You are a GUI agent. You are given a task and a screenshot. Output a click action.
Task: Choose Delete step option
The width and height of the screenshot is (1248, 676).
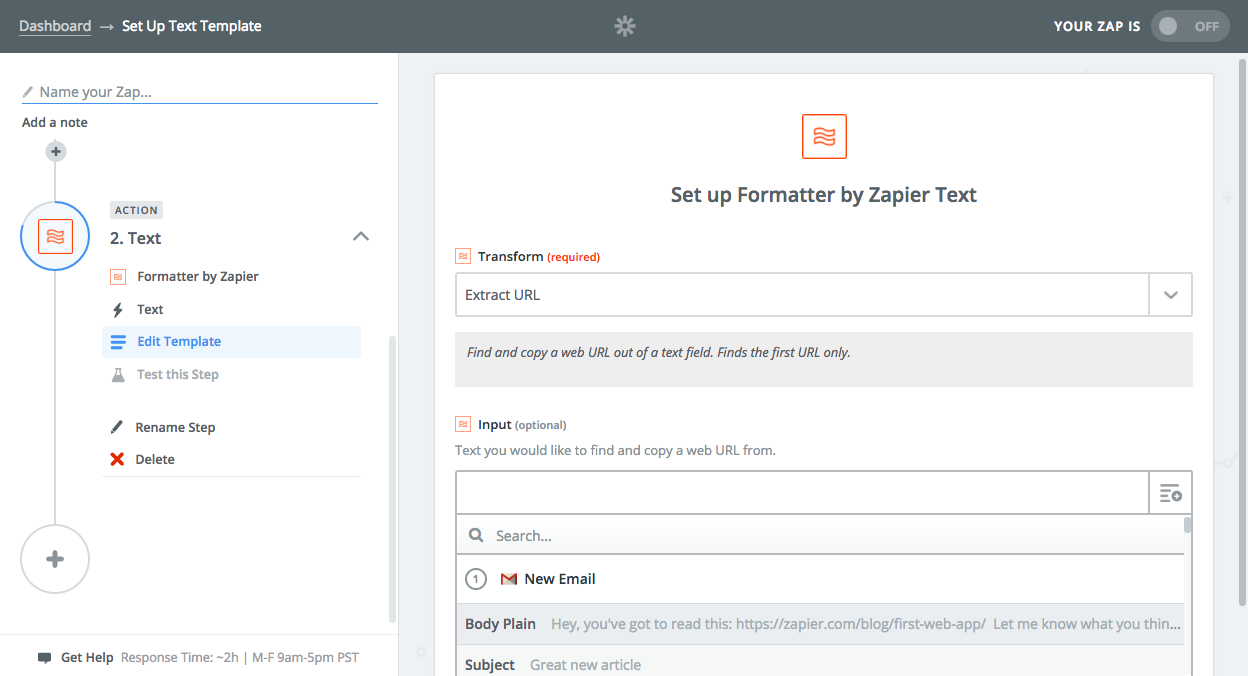pos(155,459)
